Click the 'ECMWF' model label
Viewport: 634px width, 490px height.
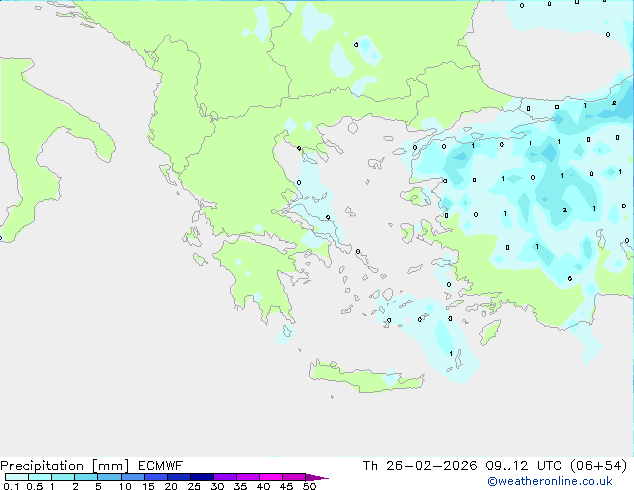161,466
